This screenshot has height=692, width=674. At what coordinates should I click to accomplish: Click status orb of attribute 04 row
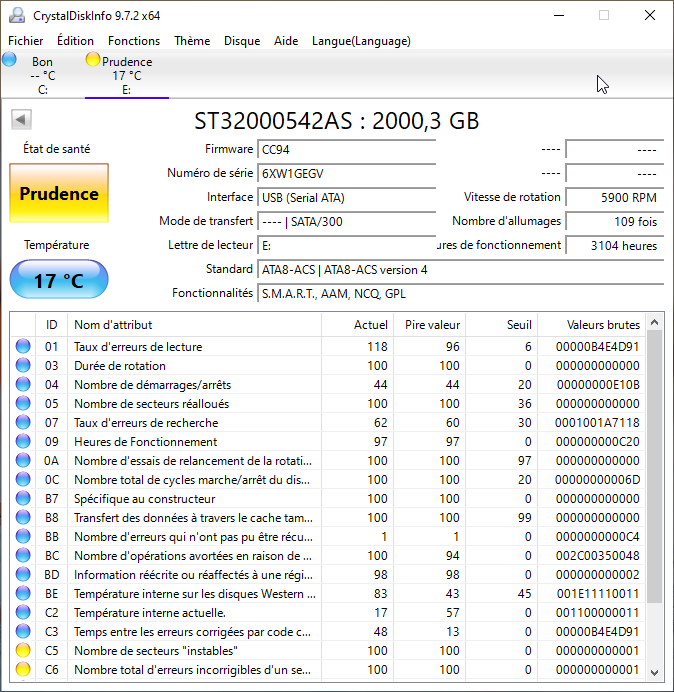pos(23,384)
